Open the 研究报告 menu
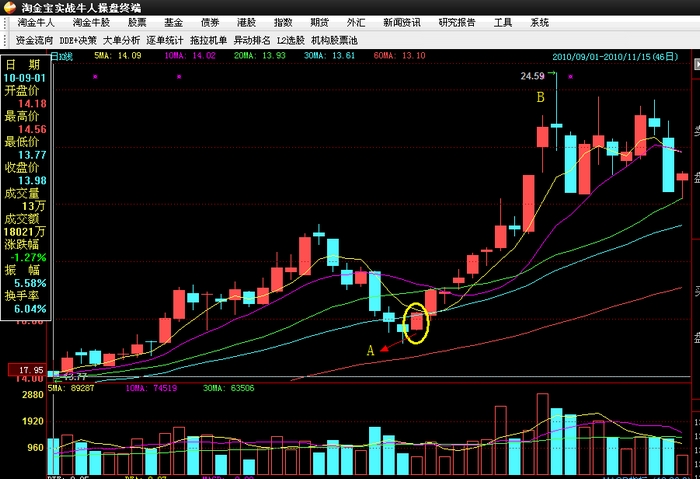700x479 pixels. pyautogui.click(x=456, y=22)
